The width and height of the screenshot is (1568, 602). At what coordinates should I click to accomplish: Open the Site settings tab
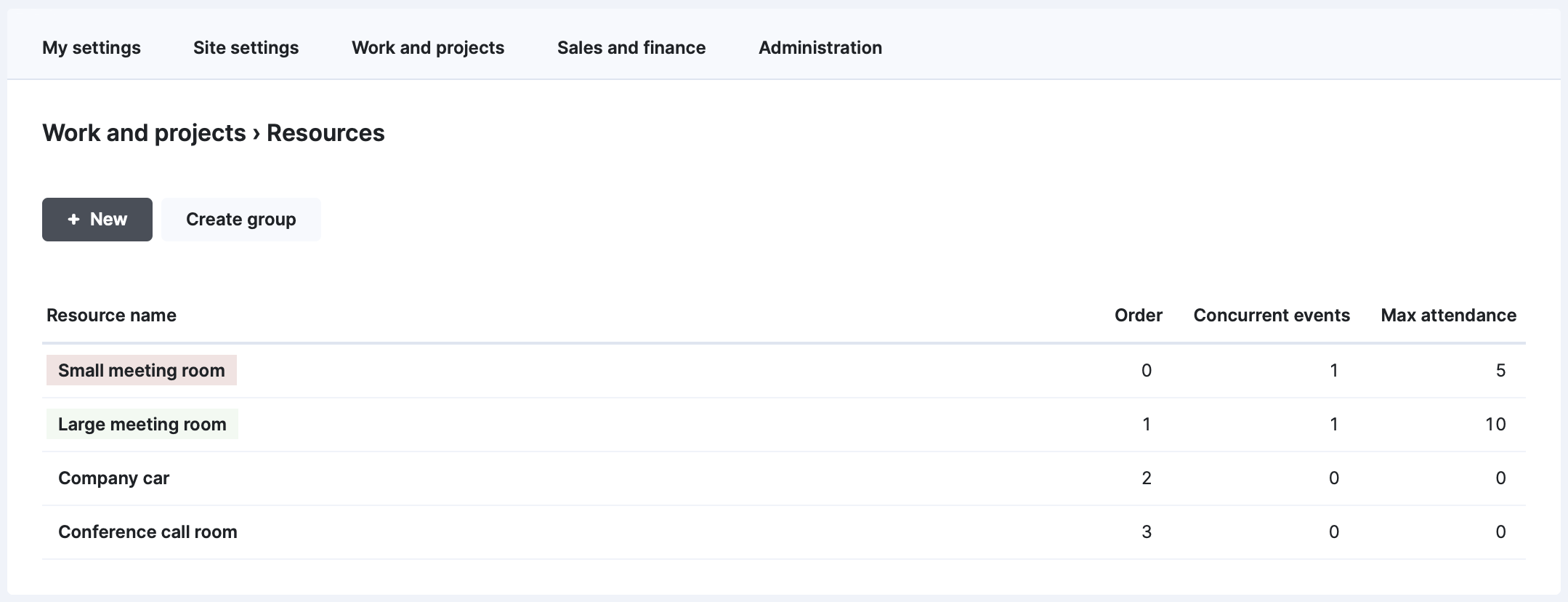pyautogui.click(x=246, y=48)
